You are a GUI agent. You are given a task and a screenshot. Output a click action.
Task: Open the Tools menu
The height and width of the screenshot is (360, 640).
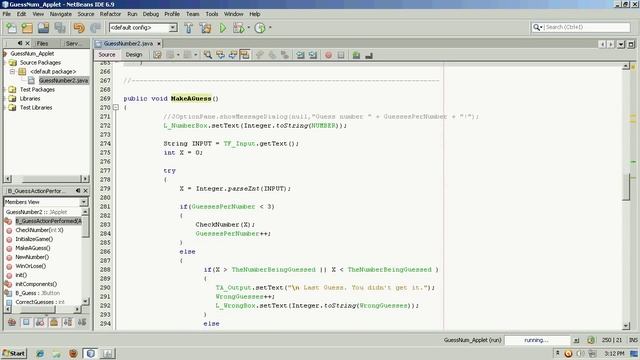pyautogui.click(x=211, y=14)
